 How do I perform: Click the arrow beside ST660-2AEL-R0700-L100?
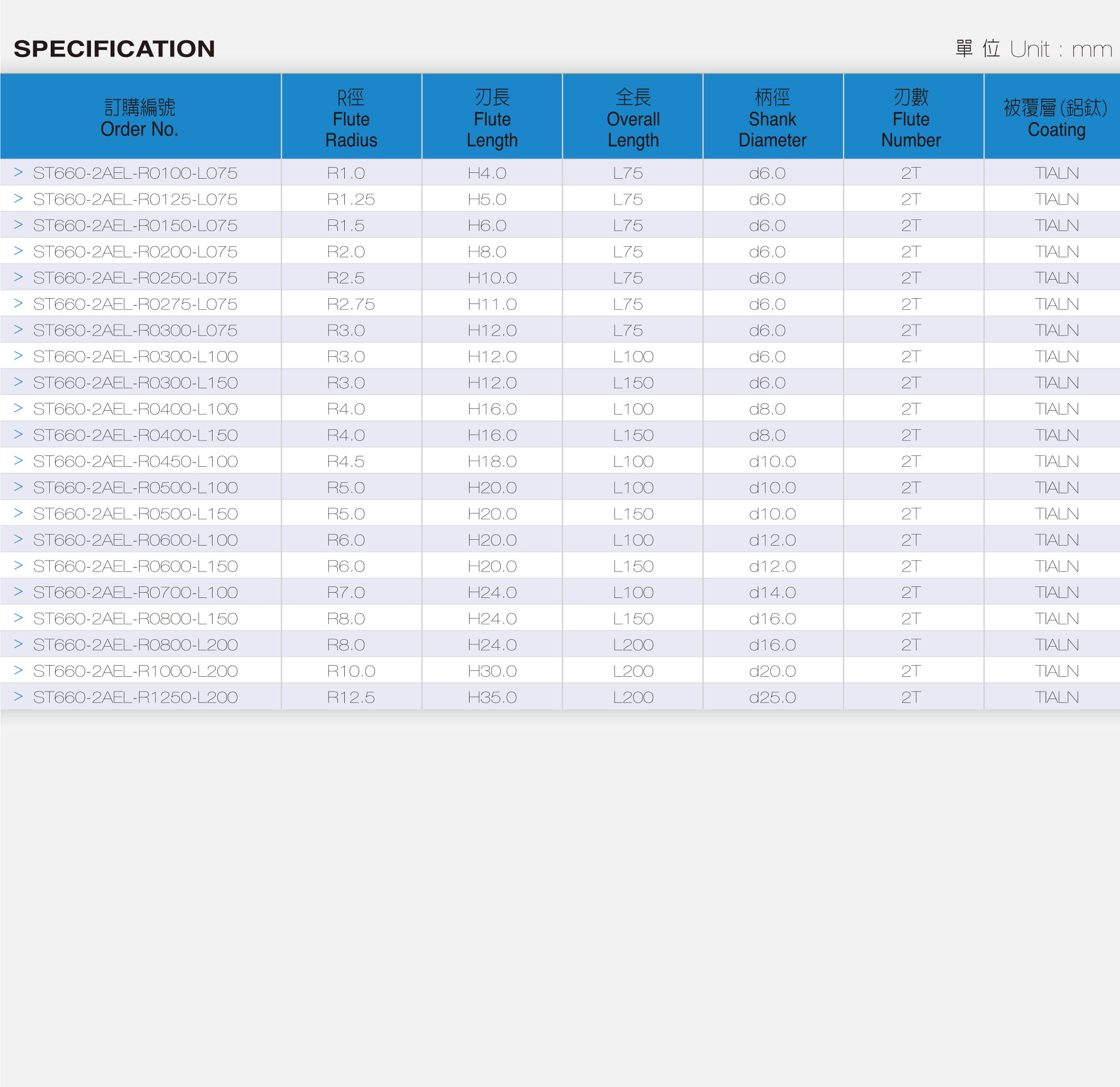pyautogui.click(x=19, y=592)
